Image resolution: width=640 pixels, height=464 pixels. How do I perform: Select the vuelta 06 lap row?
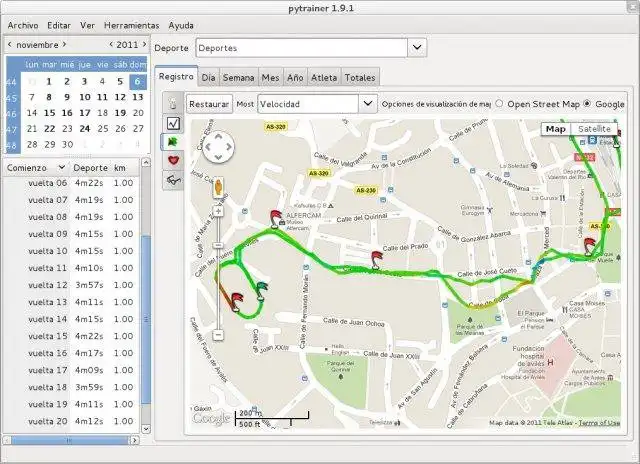71,183
